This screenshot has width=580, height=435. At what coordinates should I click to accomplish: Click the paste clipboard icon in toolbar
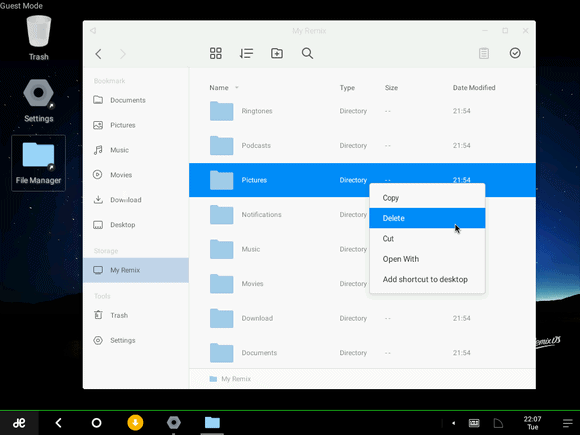484,53
